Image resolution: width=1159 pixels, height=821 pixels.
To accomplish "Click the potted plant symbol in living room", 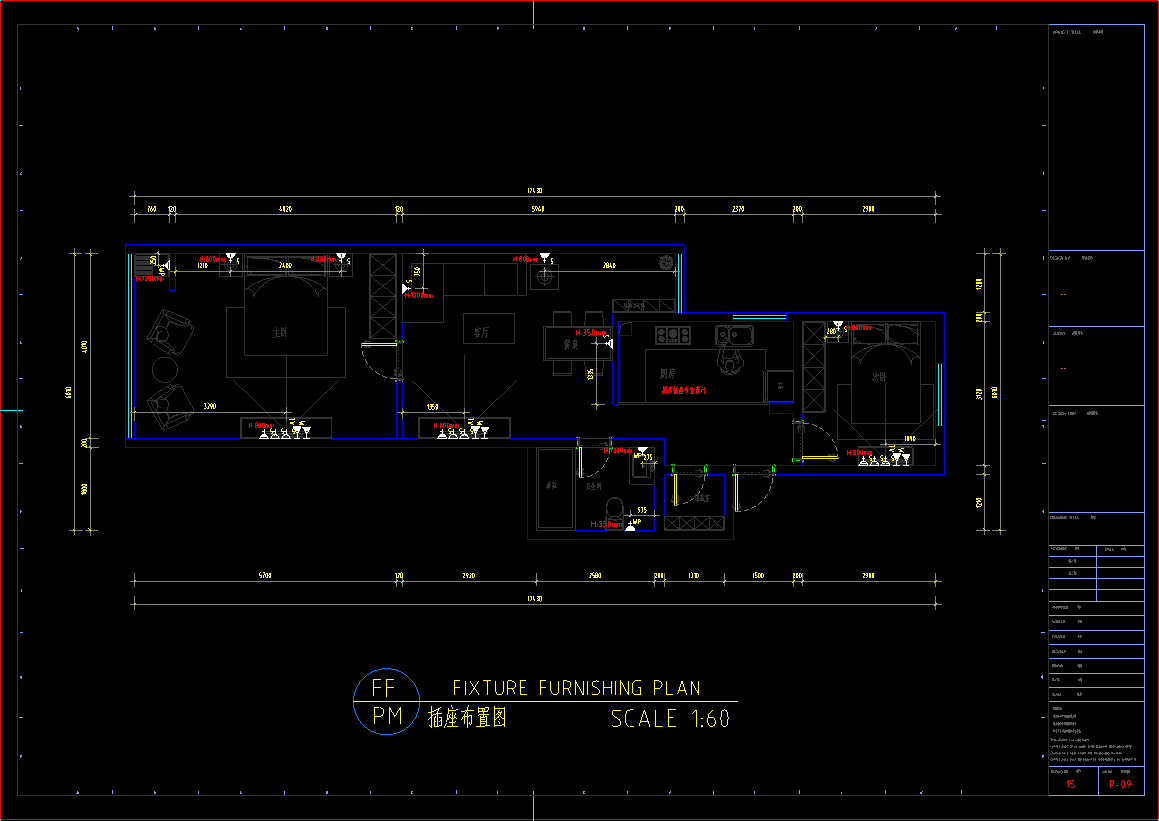I will [666, 262].
